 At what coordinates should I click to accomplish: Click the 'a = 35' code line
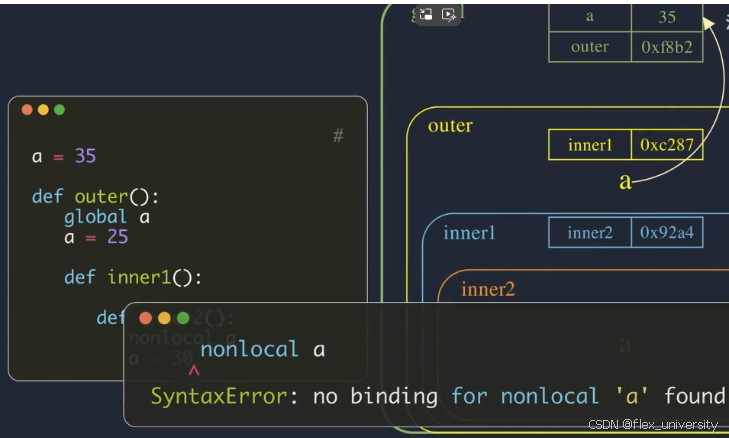64,156
